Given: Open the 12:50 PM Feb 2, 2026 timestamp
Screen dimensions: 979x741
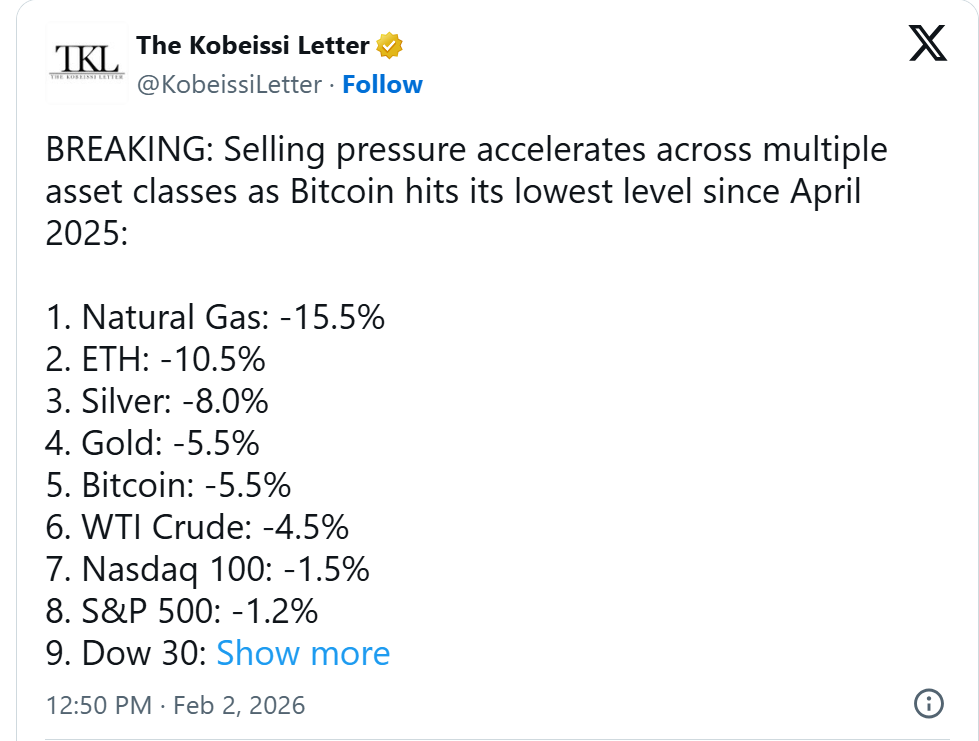Looking at the screenshot, I should 175,704.
